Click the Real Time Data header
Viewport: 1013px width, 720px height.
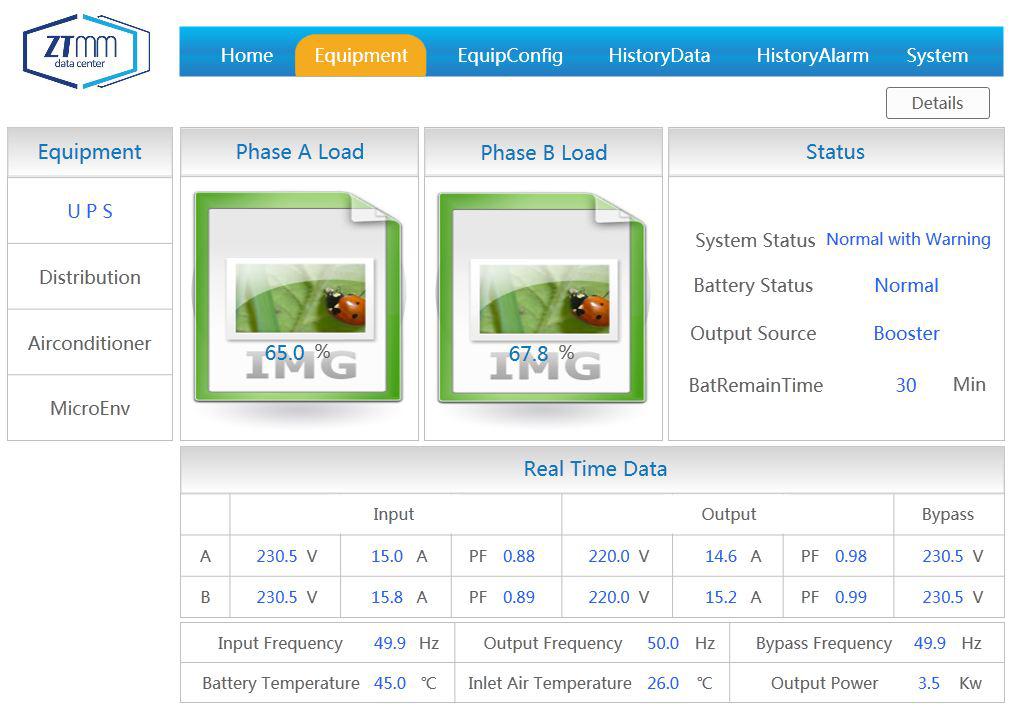coord(595,469)
